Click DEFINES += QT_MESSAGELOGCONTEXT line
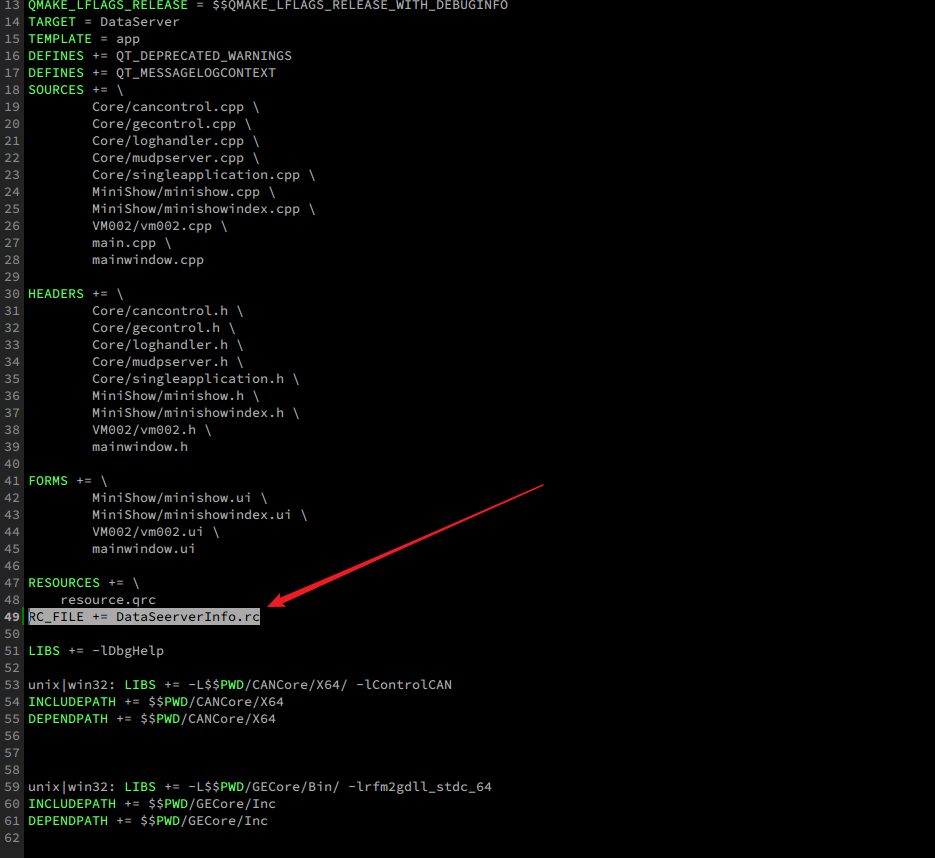Viewport: 935px width, 858px height. [152, 73]
